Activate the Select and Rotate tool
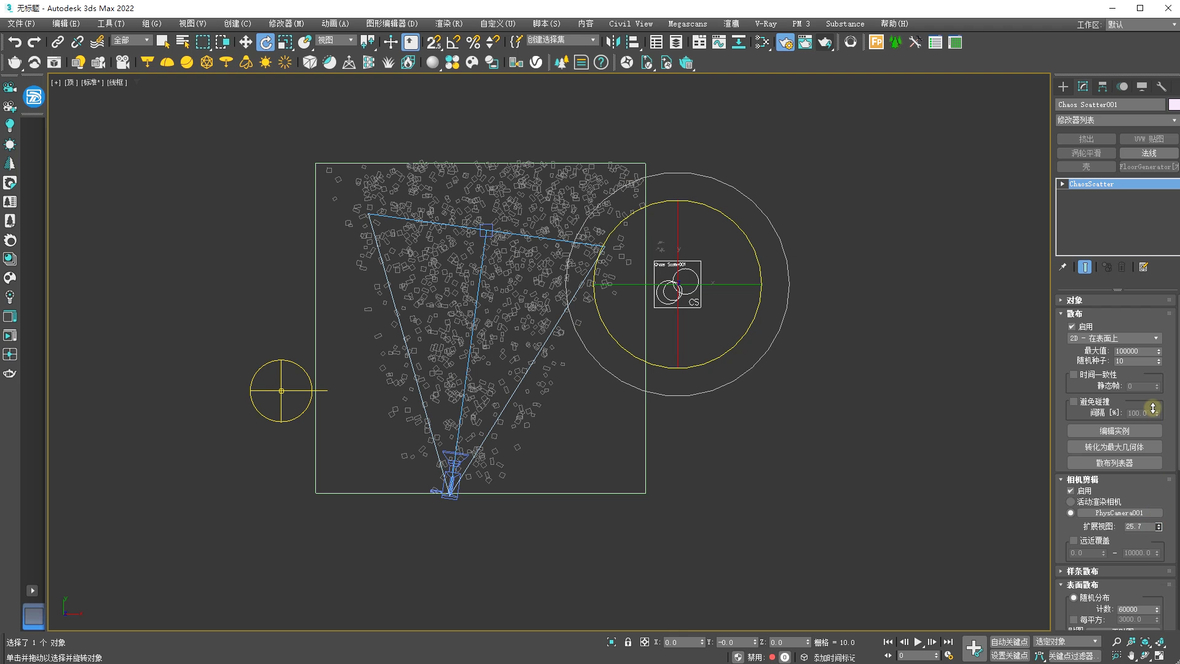Screen dimensions: 1180x664 (x=265, y=42)
